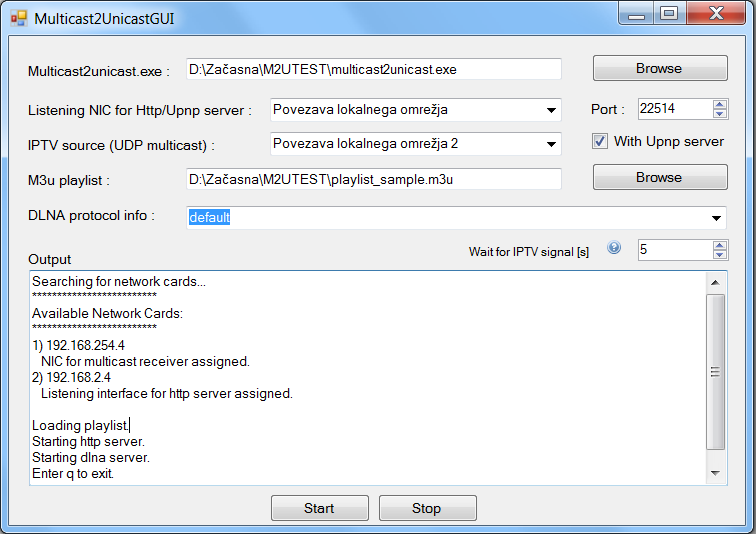Click the Start button
This screenshot has height=534, width=756.
click(x=320, y=508)
